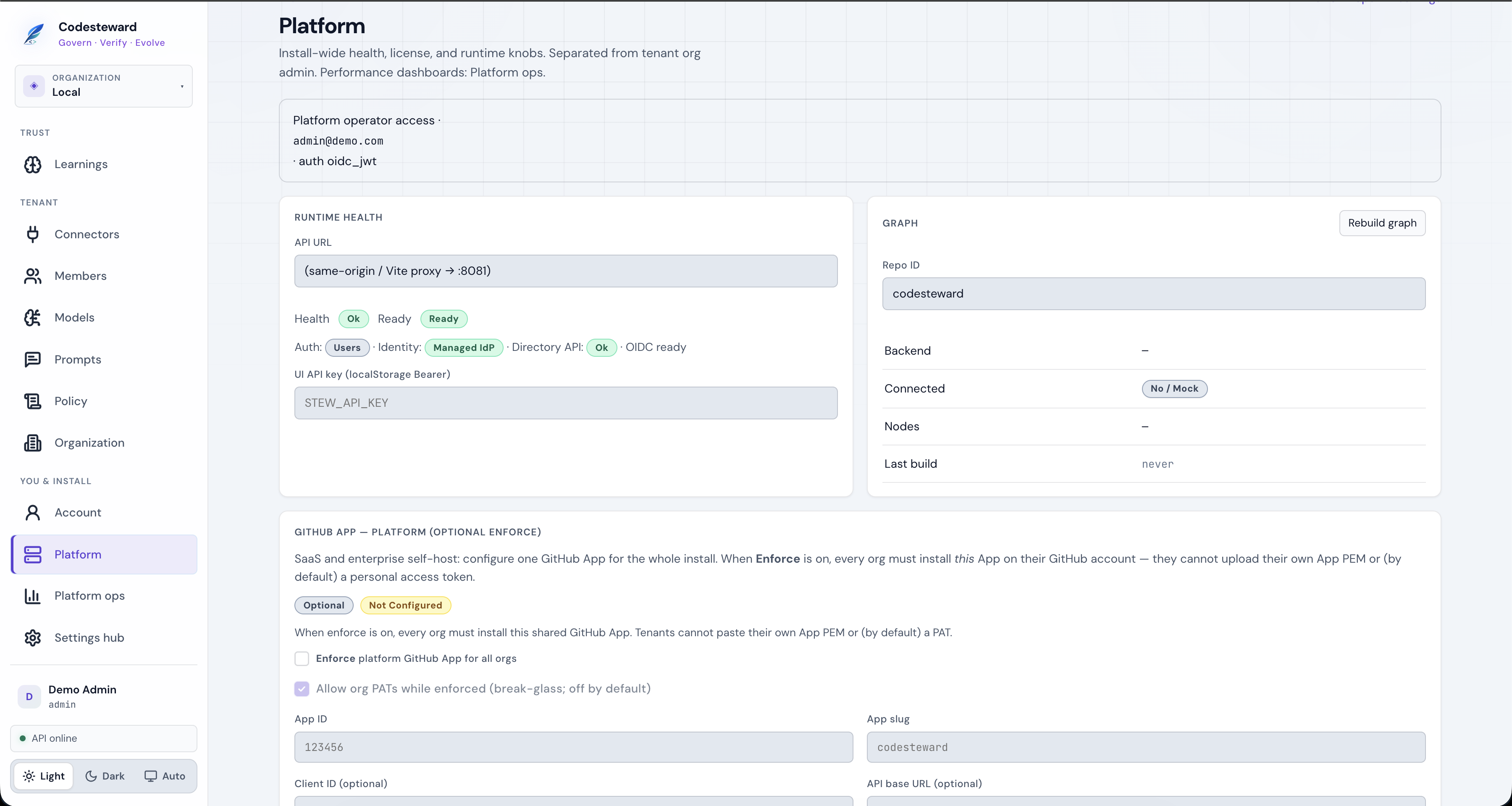Click the Organization building icon

(x=33, y=443)
